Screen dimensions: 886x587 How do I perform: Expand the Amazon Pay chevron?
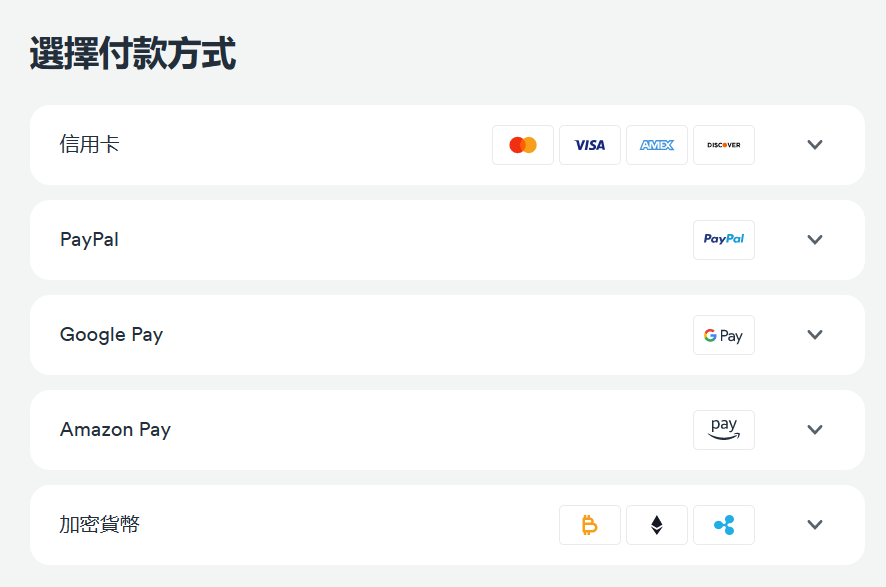(x=815, y=429)
